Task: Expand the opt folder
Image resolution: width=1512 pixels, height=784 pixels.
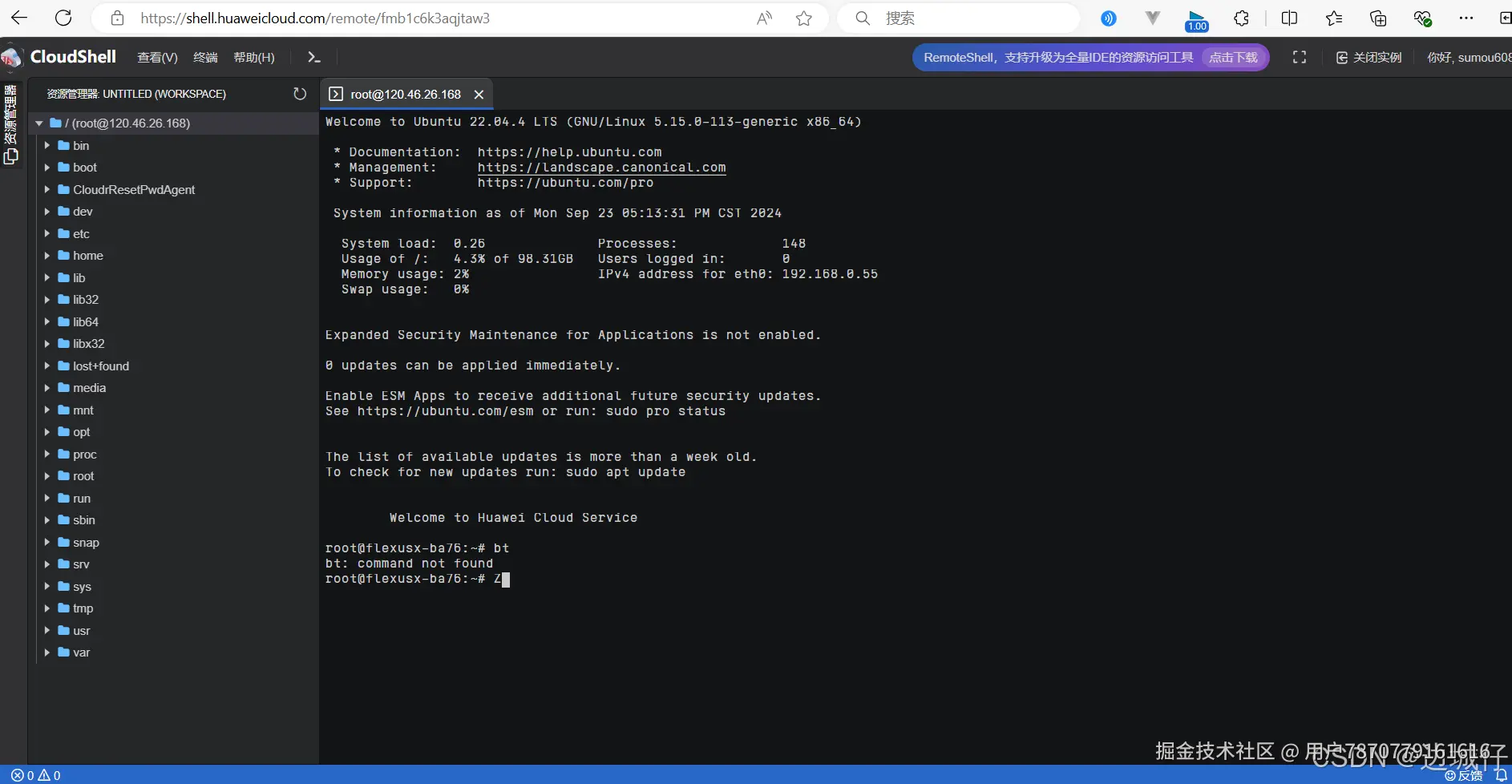Action: (x=46, y=432)
